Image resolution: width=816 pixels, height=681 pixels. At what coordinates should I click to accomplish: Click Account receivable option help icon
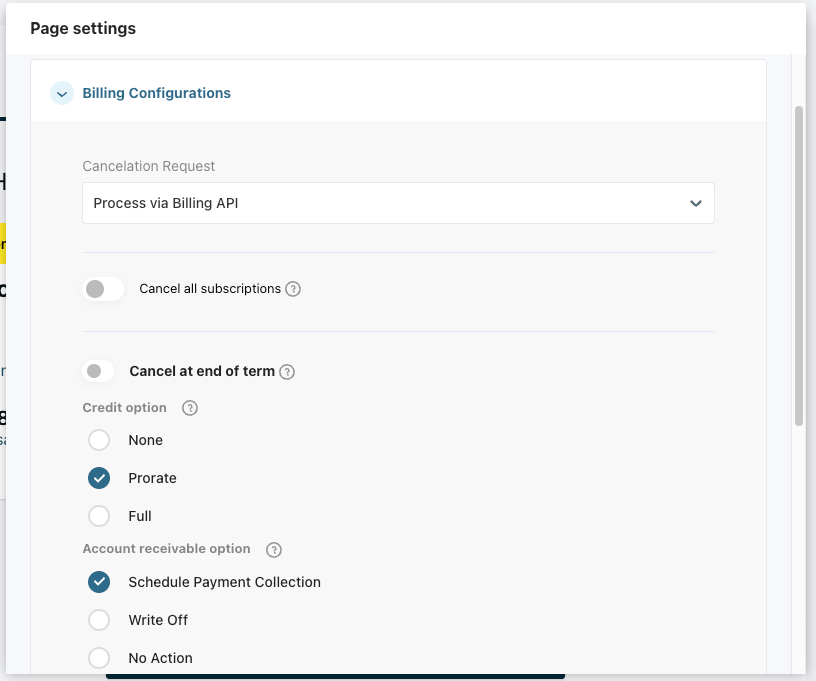click(274, 550)
